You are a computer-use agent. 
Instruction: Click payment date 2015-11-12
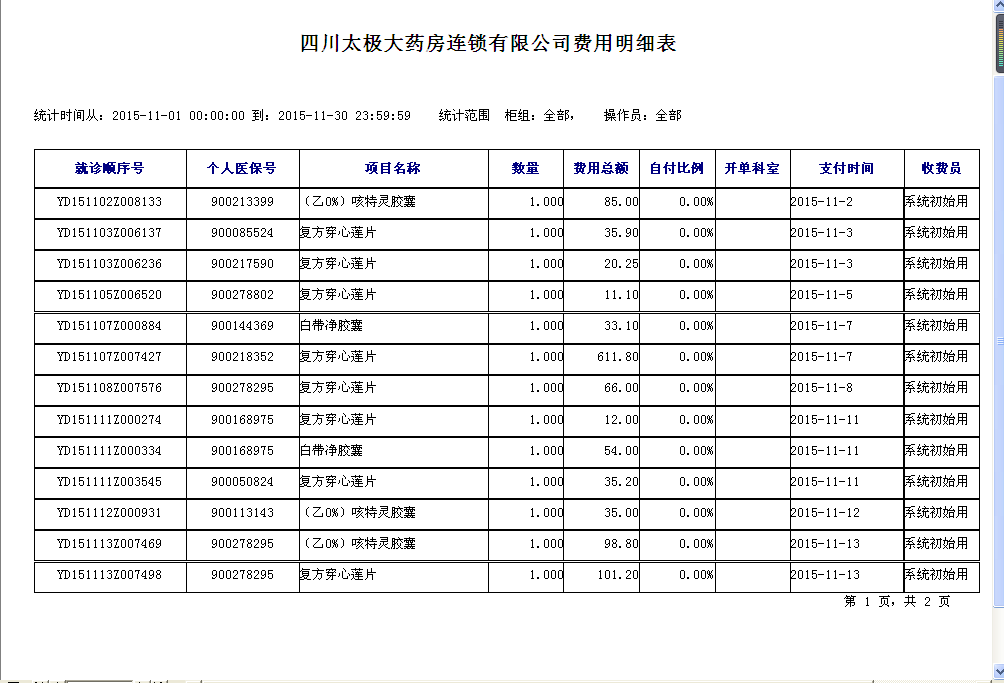coord(825,513)
